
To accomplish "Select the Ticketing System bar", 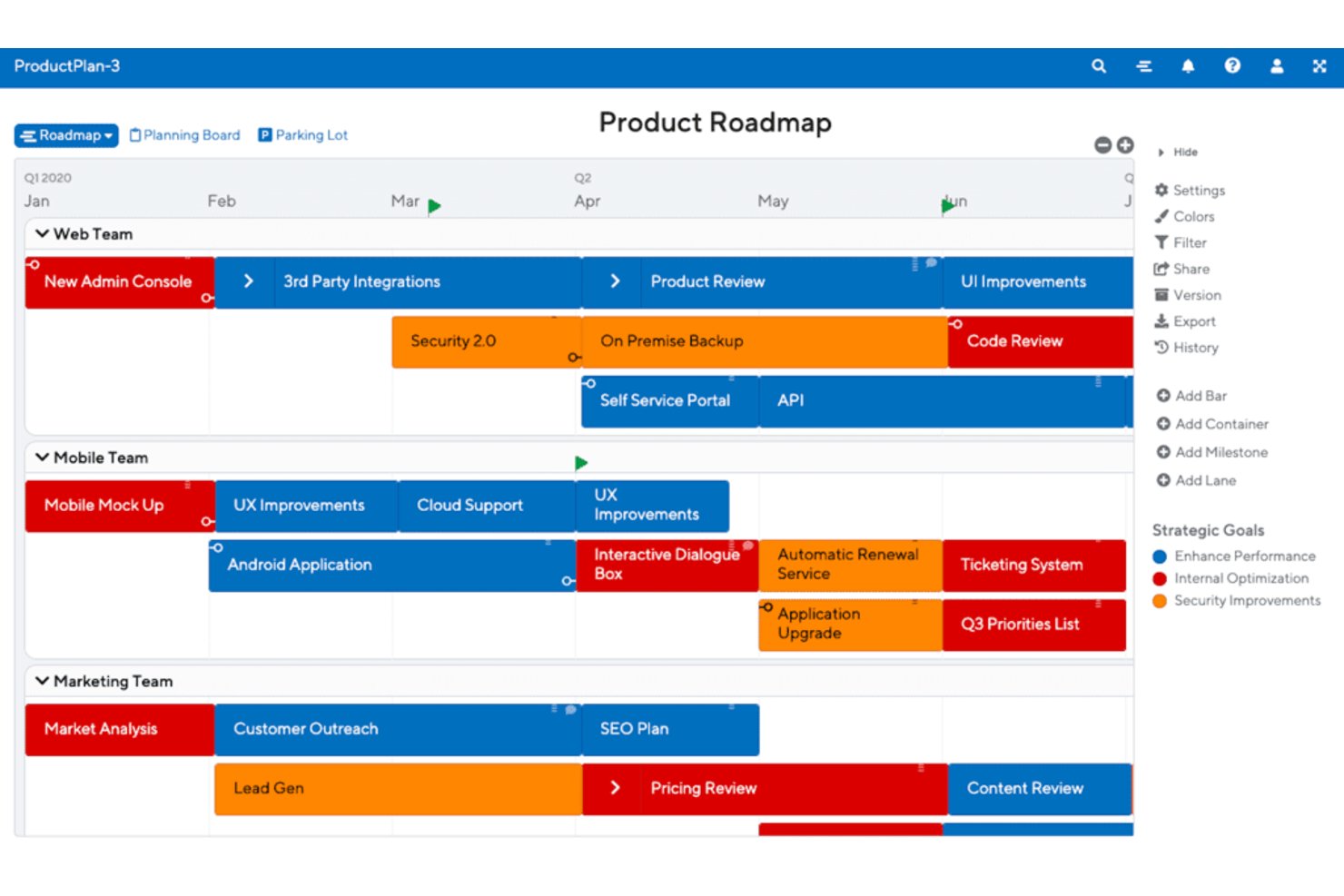I will (1034, 566).
